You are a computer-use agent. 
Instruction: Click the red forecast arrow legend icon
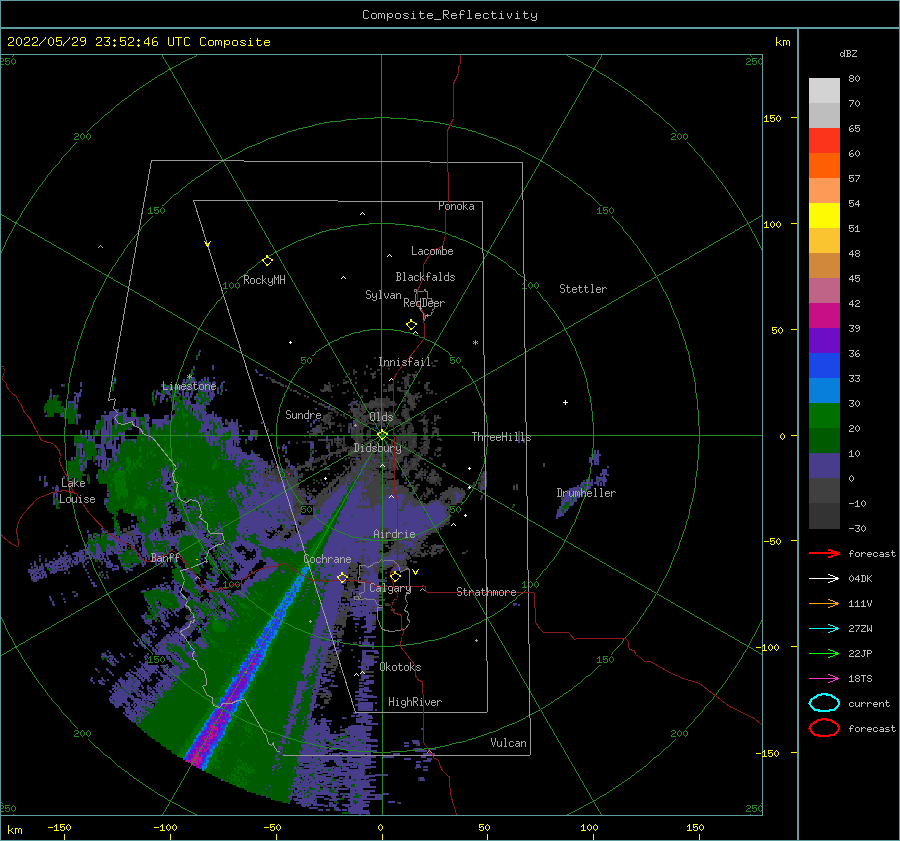pyautogui.click(x=824, y=553)
